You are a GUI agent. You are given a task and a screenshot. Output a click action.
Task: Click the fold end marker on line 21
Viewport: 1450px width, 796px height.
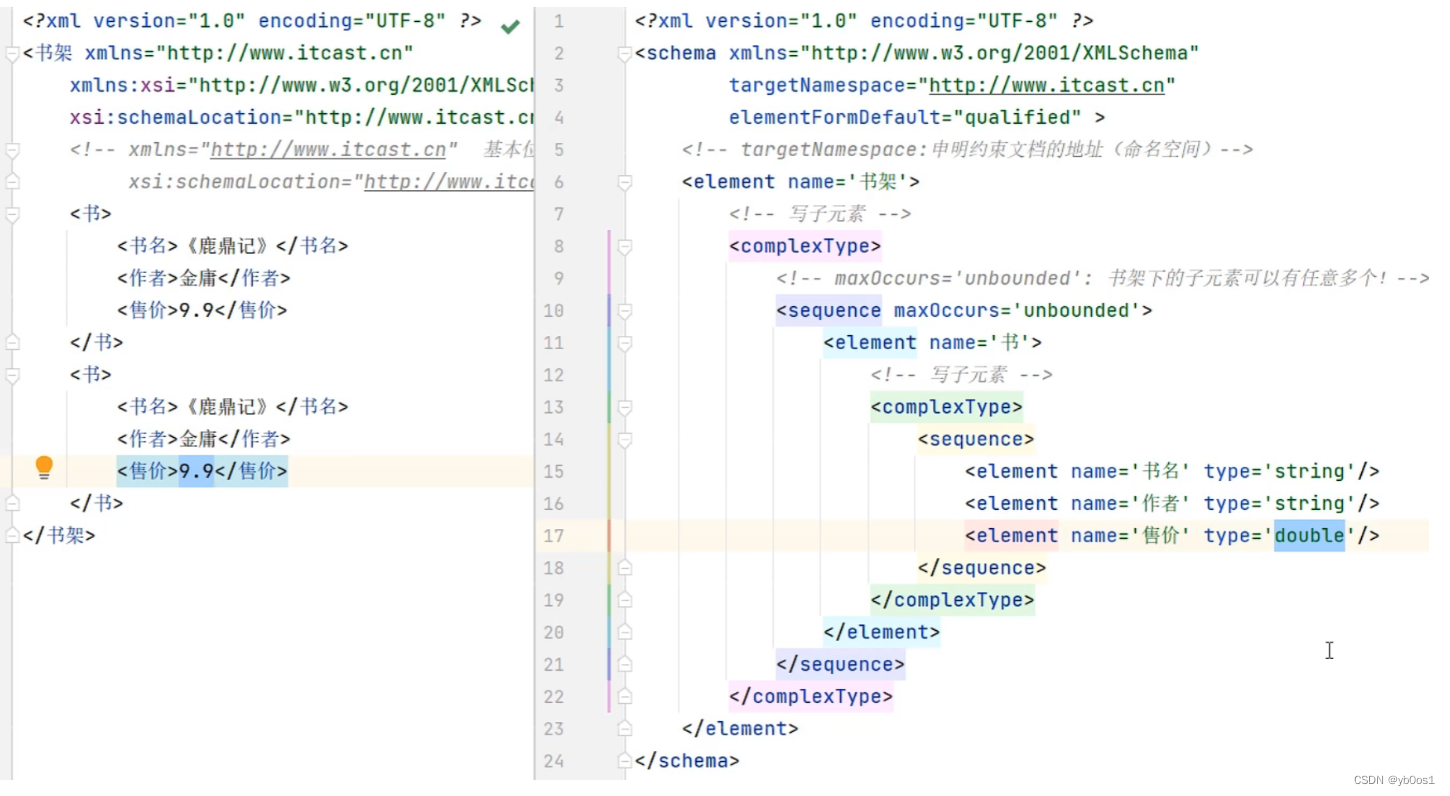tap(625, 664)
